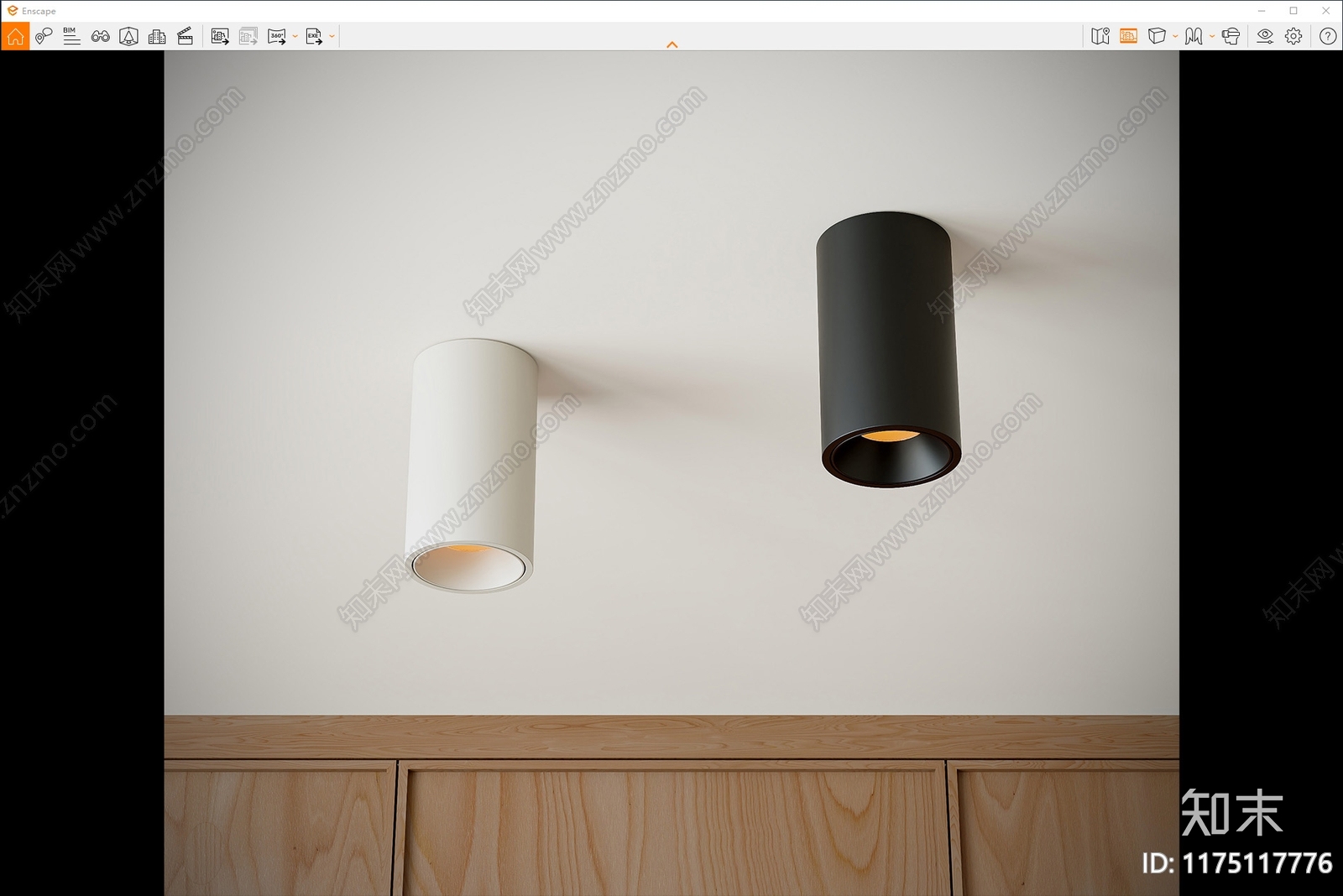
Task: Click the 360° panorama export icon
Action: point(277,36)
